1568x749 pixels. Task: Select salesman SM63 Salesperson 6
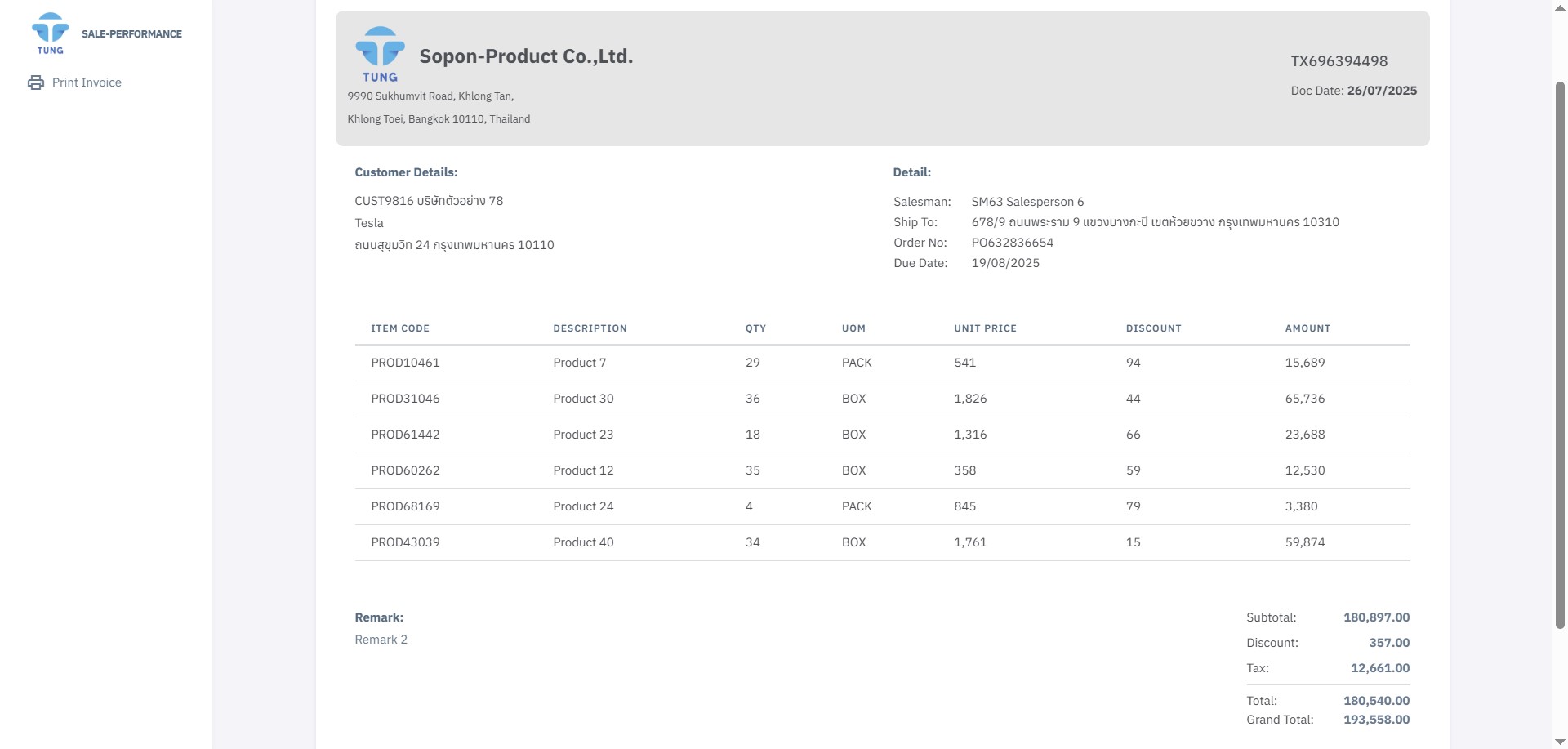[1027, 202]
